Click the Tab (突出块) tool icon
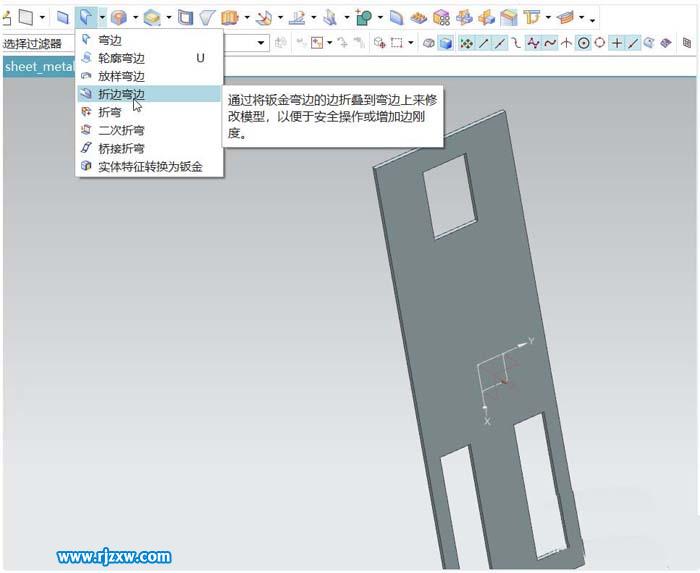 coord(26,18)
